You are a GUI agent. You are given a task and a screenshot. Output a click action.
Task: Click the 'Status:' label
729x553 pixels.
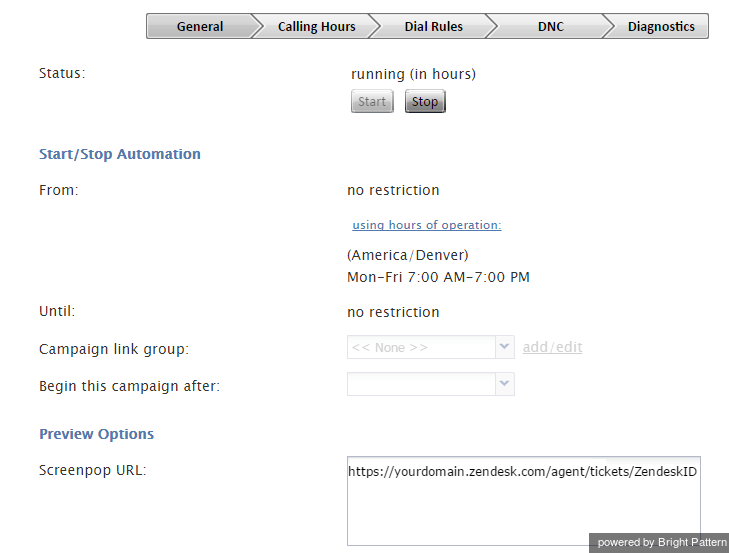(x=62, y=73)
